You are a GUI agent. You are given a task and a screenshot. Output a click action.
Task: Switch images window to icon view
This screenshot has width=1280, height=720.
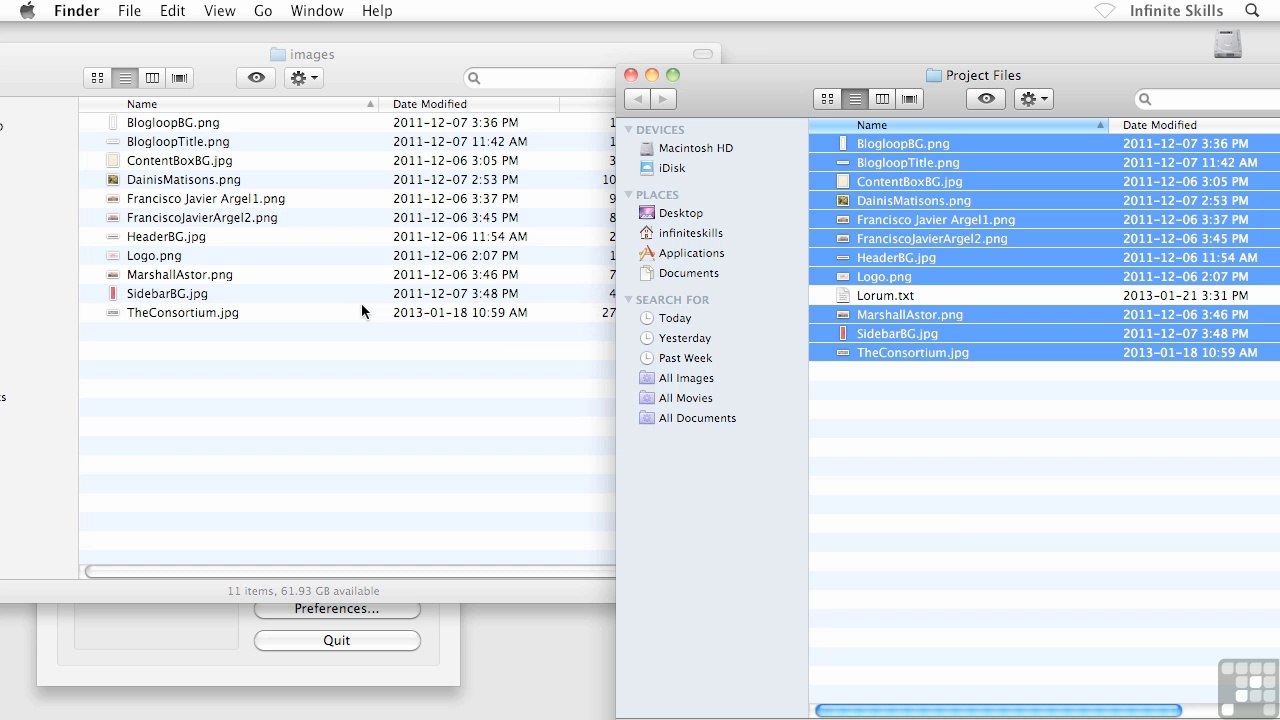(x=97, y=78)
